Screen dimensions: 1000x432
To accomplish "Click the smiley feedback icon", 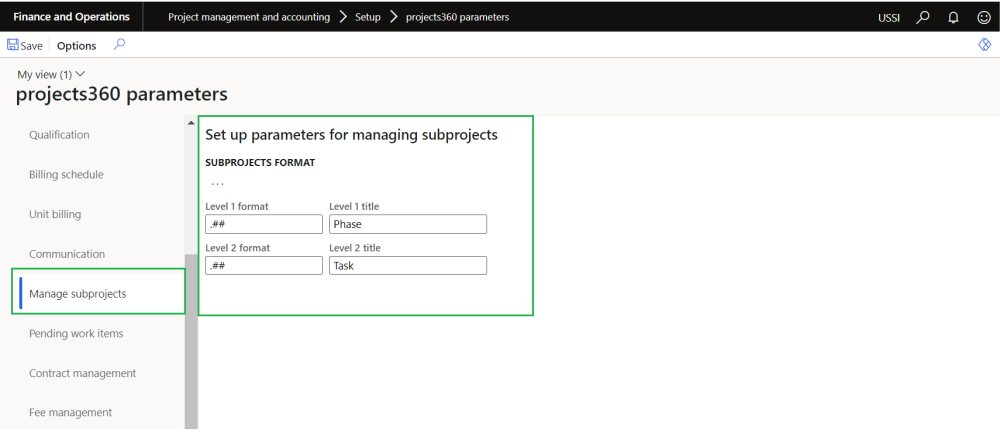I will pos(983,17).
